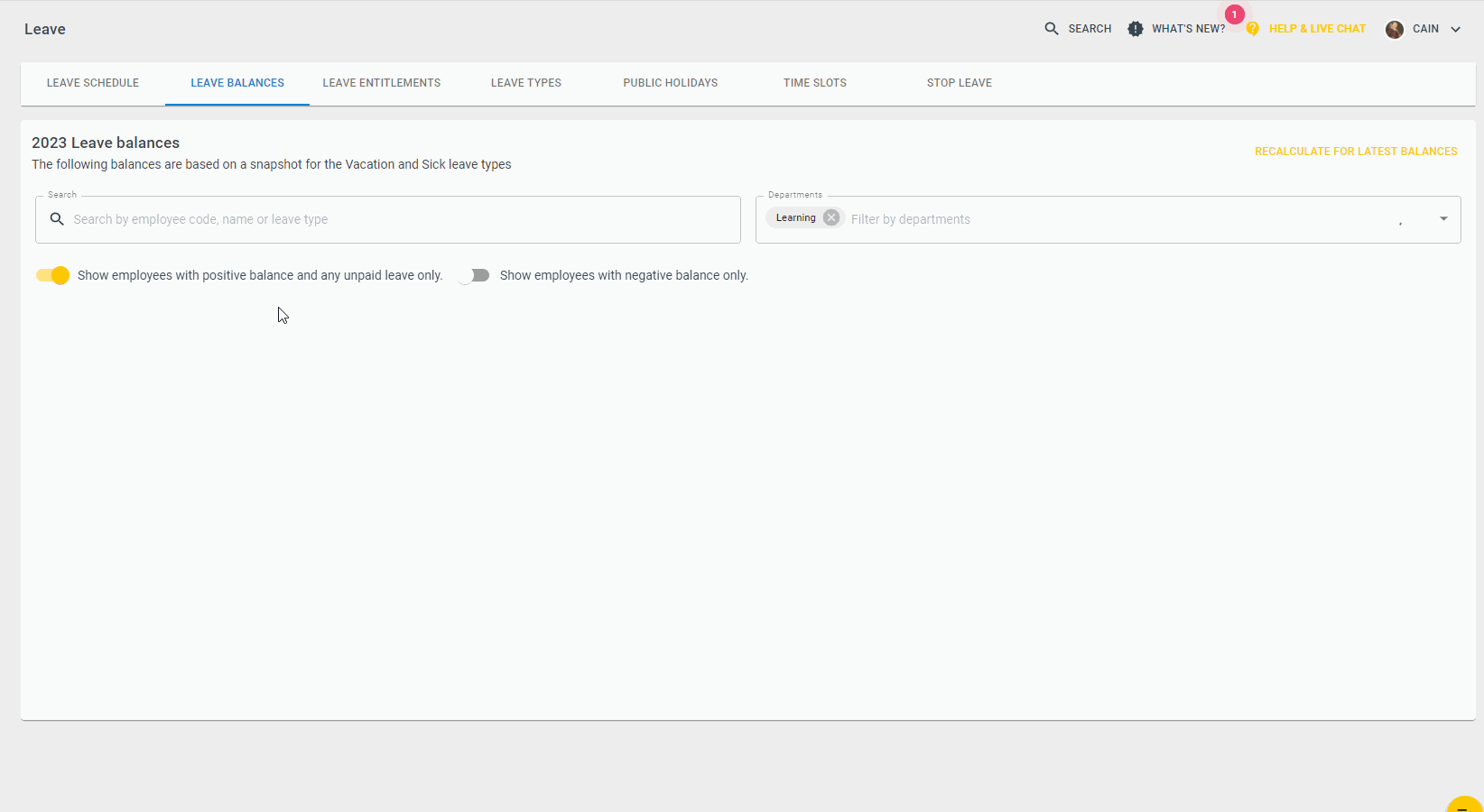Viewport: 1484px width, 812px height.
Task: Switch to the Leave Schedule tab
Action: pyautogui.click(x=93, y=83)
